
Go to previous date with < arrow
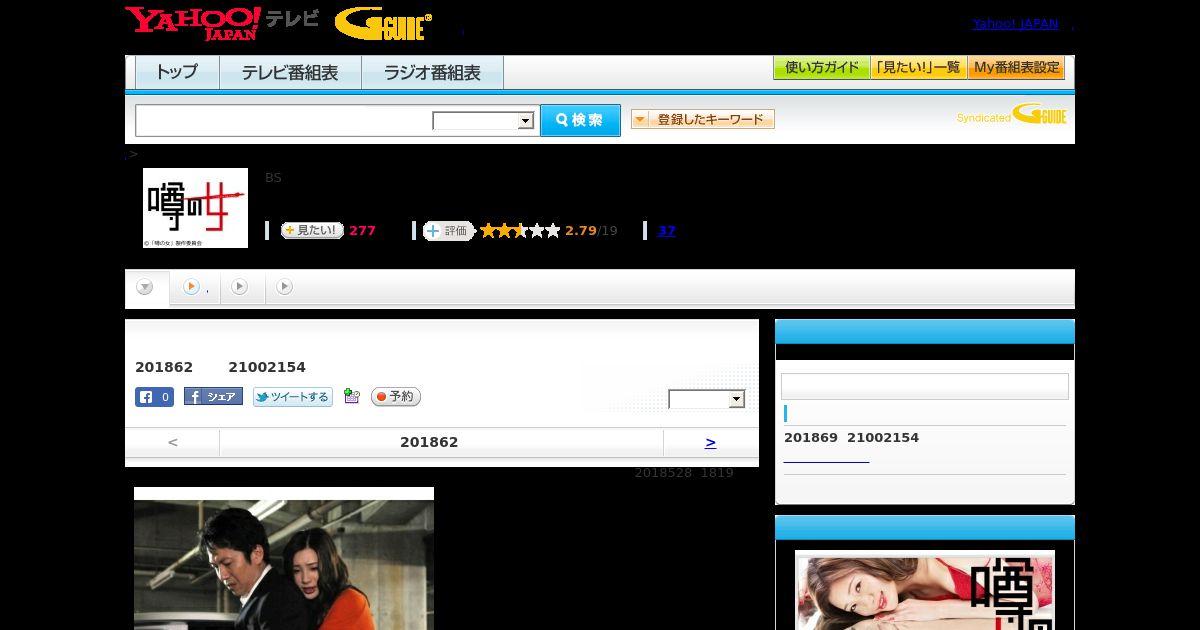click(x=173, y=442)
